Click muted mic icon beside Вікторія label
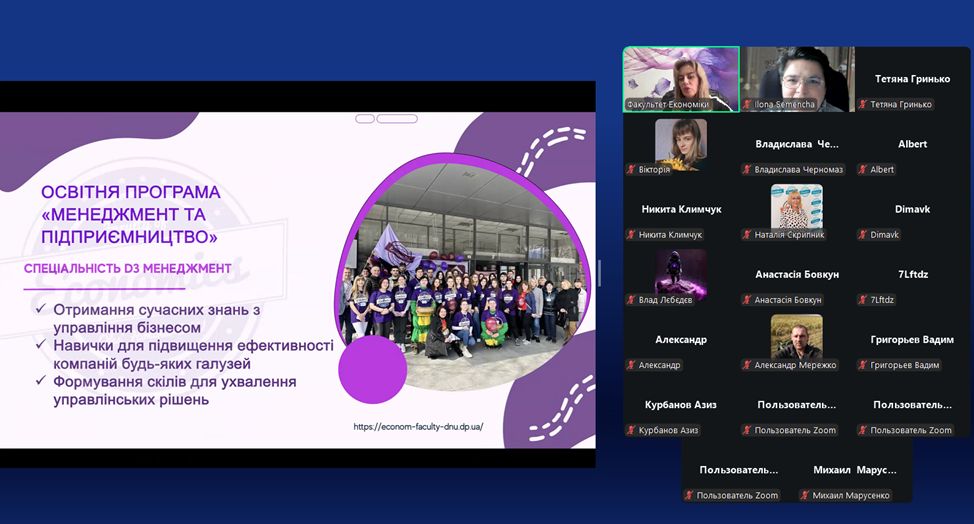Image resolution: width=974 pixels, height=524 pixels. [x=631, y=170]
